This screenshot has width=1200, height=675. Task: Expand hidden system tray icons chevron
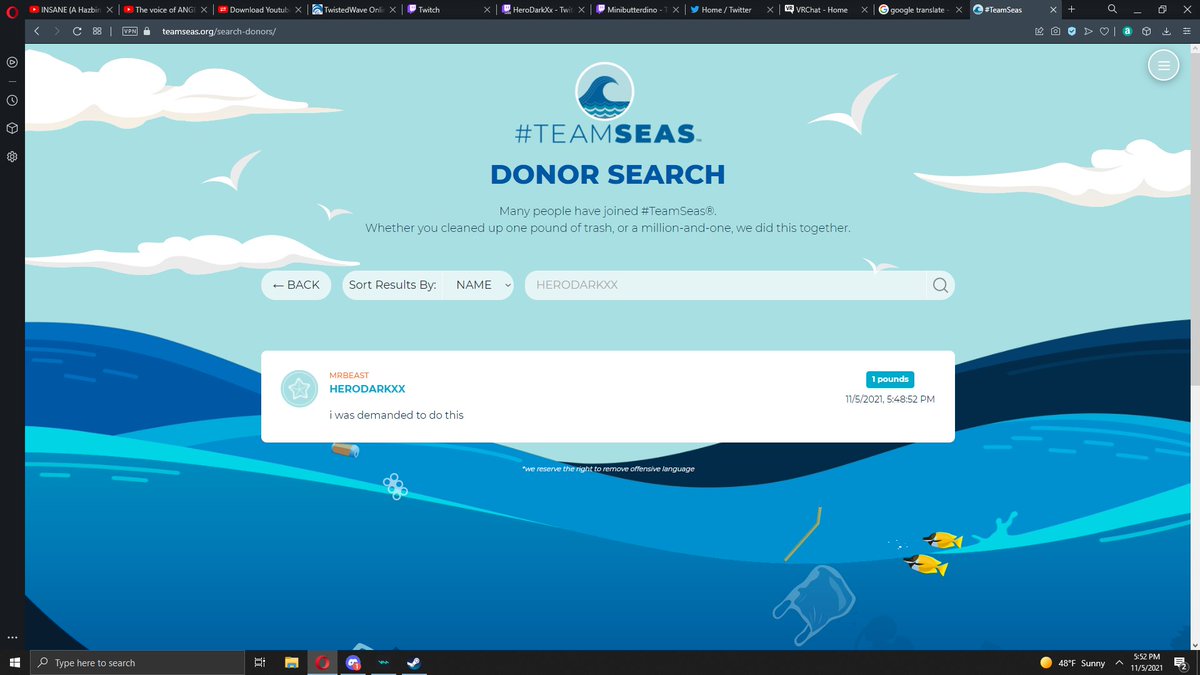1119,662
